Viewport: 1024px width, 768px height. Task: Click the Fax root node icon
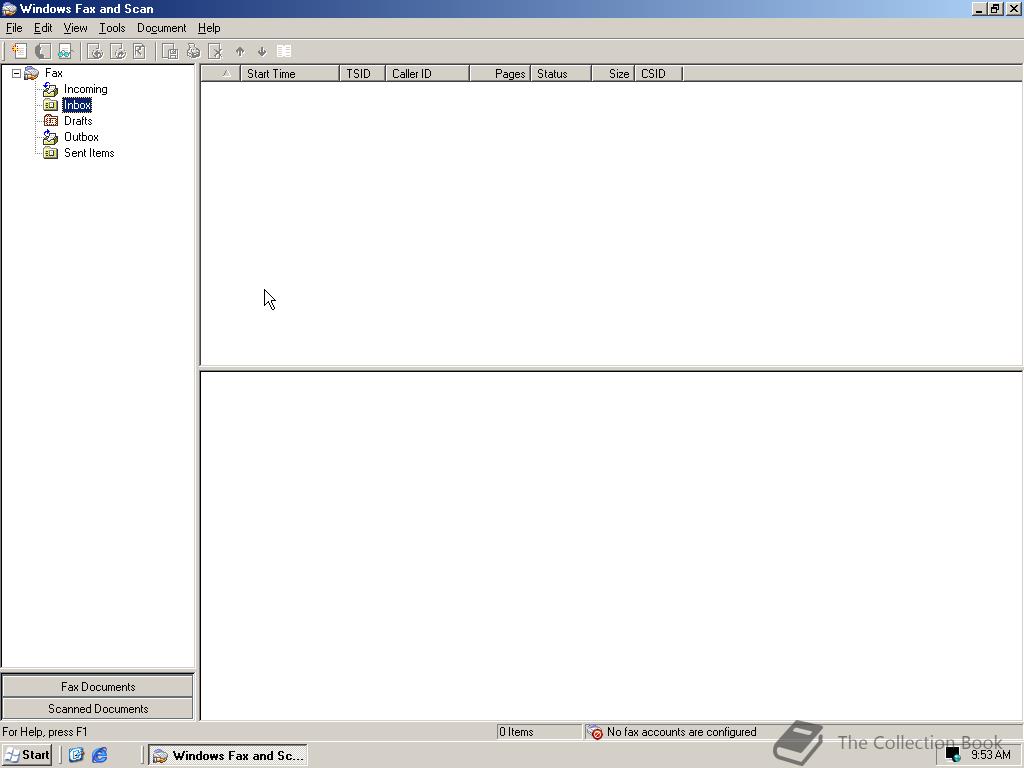pos(31,73)
